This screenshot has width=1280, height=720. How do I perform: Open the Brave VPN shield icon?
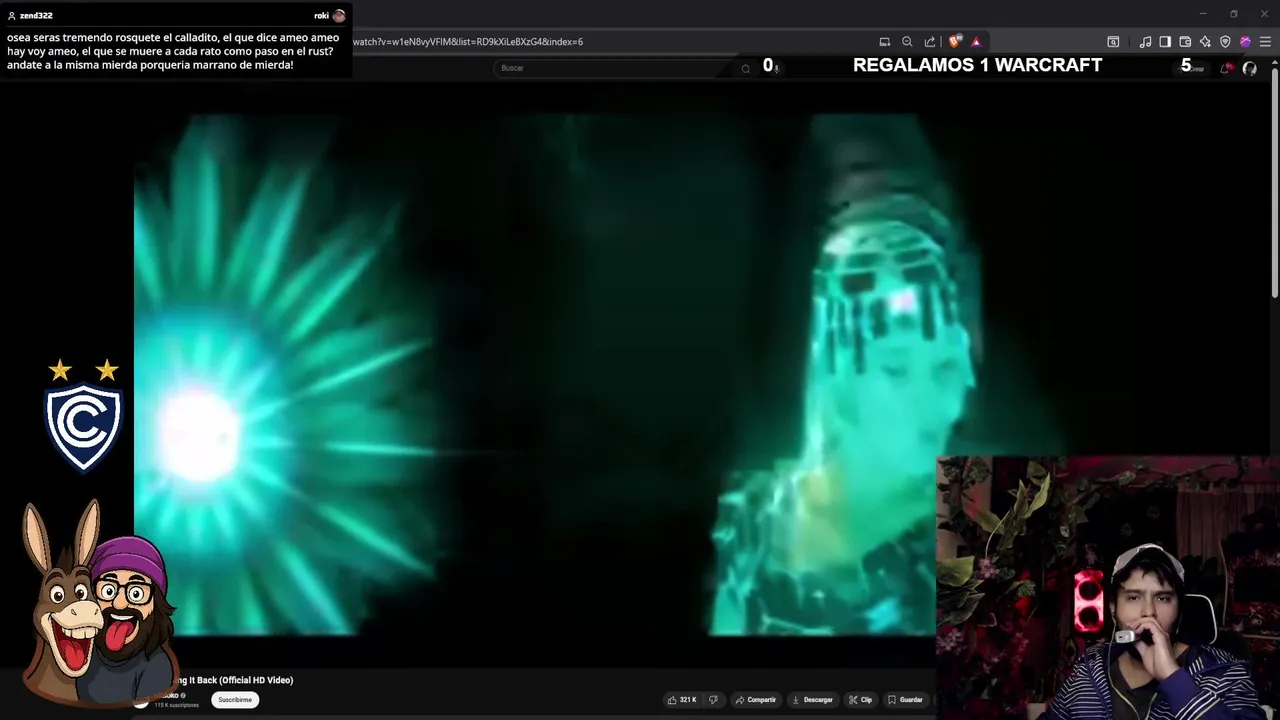1225,42
